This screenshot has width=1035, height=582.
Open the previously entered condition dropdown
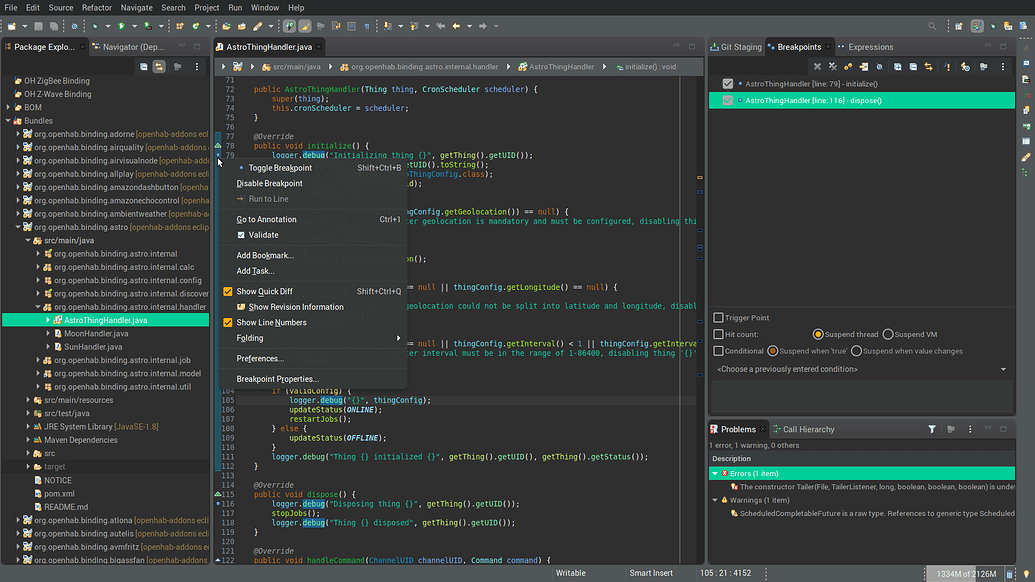click(1002, 368)
